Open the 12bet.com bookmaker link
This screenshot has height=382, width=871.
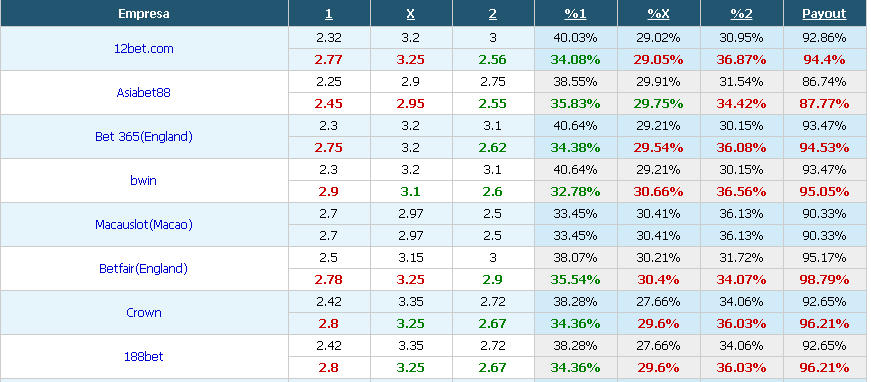click(x=144, y=48)
